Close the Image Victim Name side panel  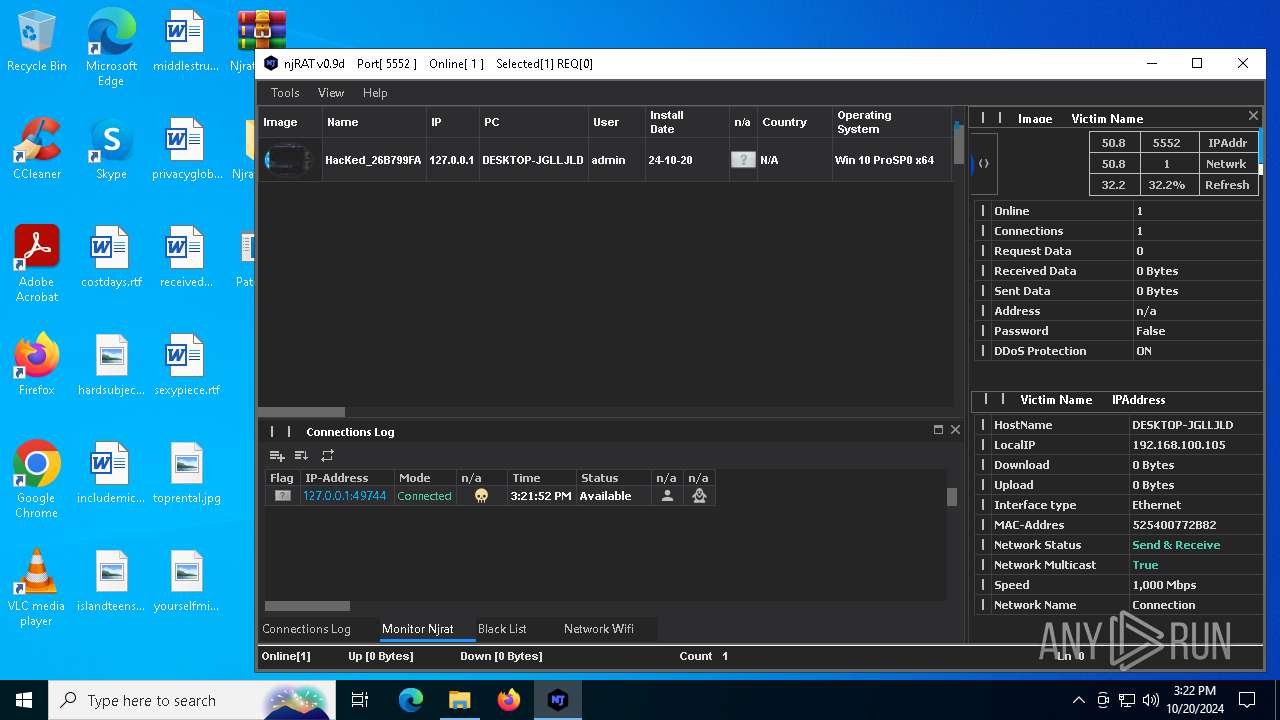pyautogui.click(x=1253, y=116)
